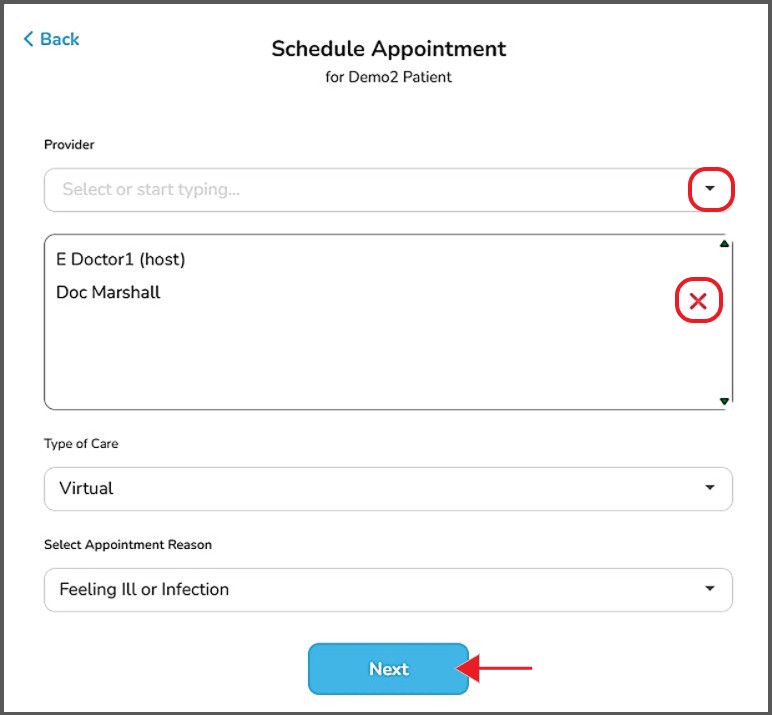Click the Schedule Appointment heading

tap(389, 48)
